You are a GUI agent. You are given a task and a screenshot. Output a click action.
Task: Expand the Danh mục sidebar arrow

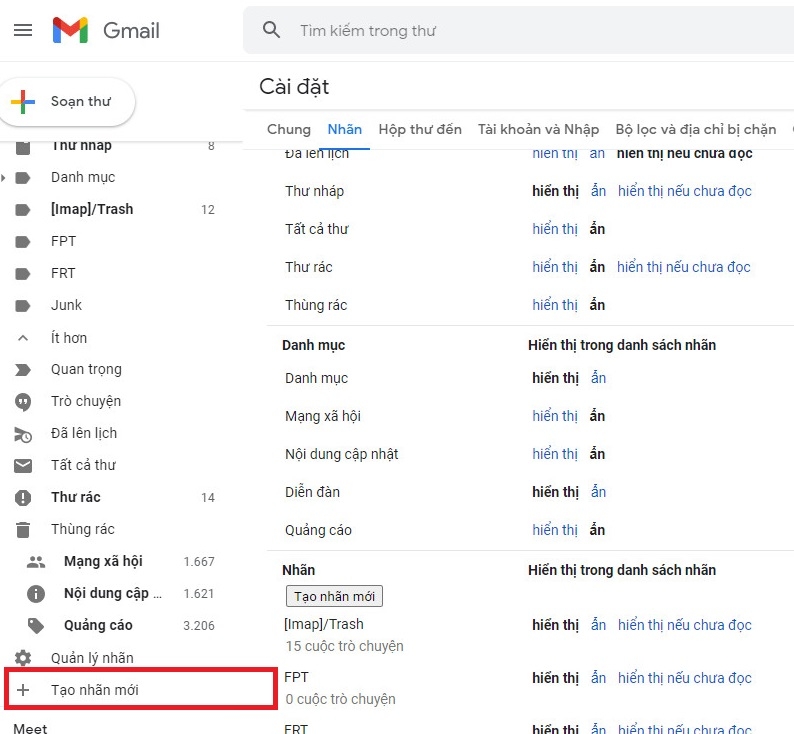coord(4,178)
